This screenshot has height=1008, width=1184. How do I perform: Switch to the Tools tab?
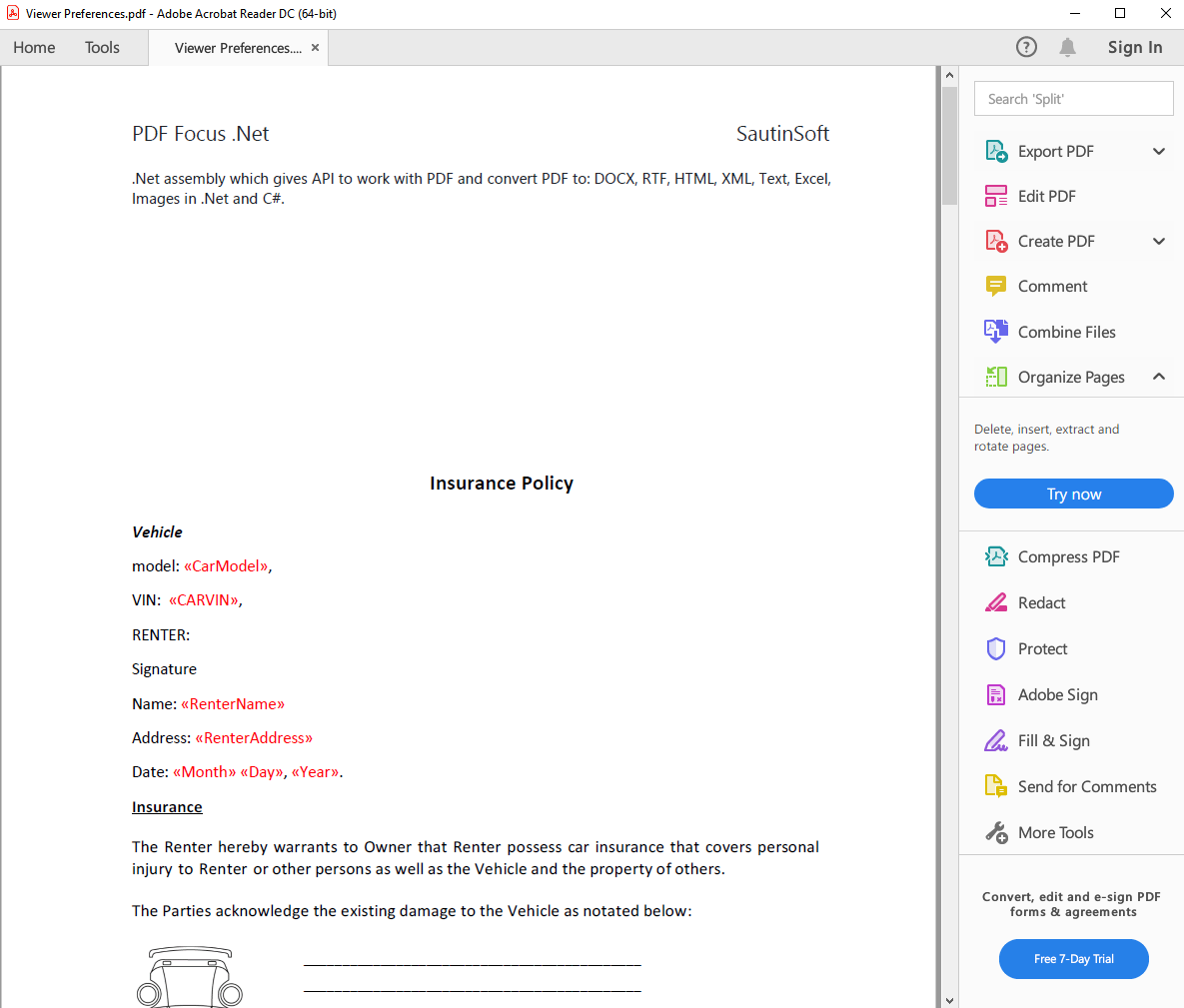pyautogui.click(x=102, y=47)
